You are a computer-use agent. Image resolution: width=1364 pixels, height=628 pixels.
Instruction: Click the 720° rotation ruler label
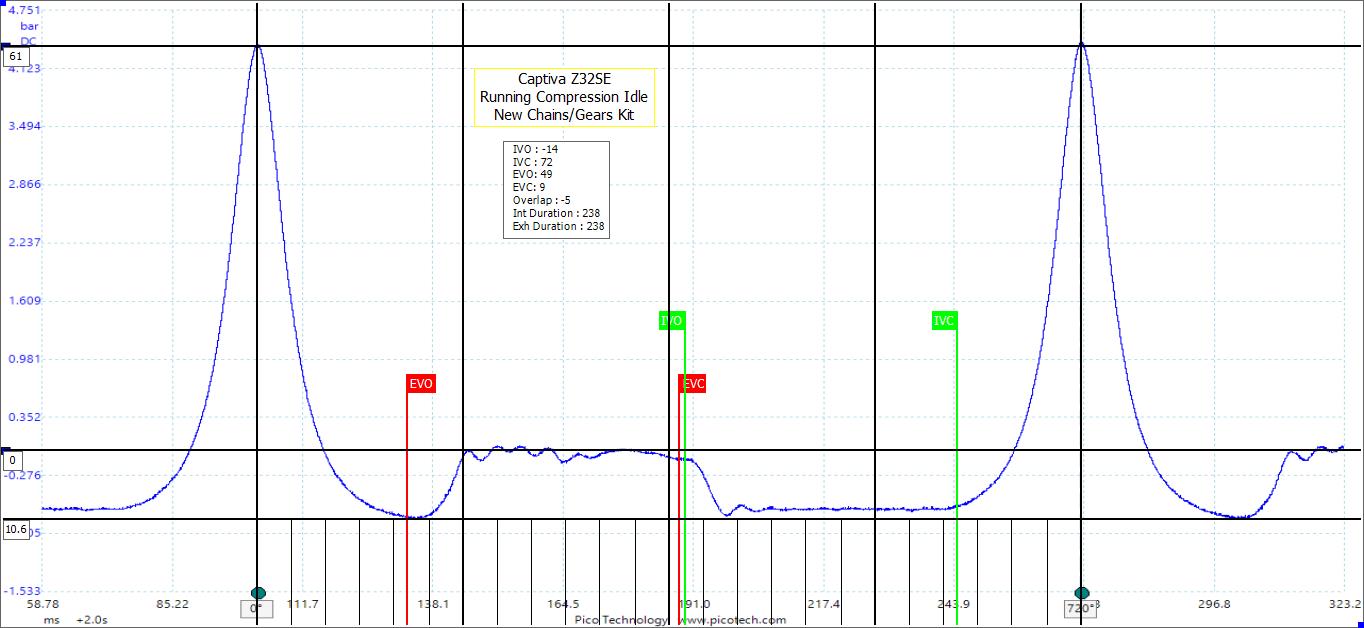coord(1081,608)
